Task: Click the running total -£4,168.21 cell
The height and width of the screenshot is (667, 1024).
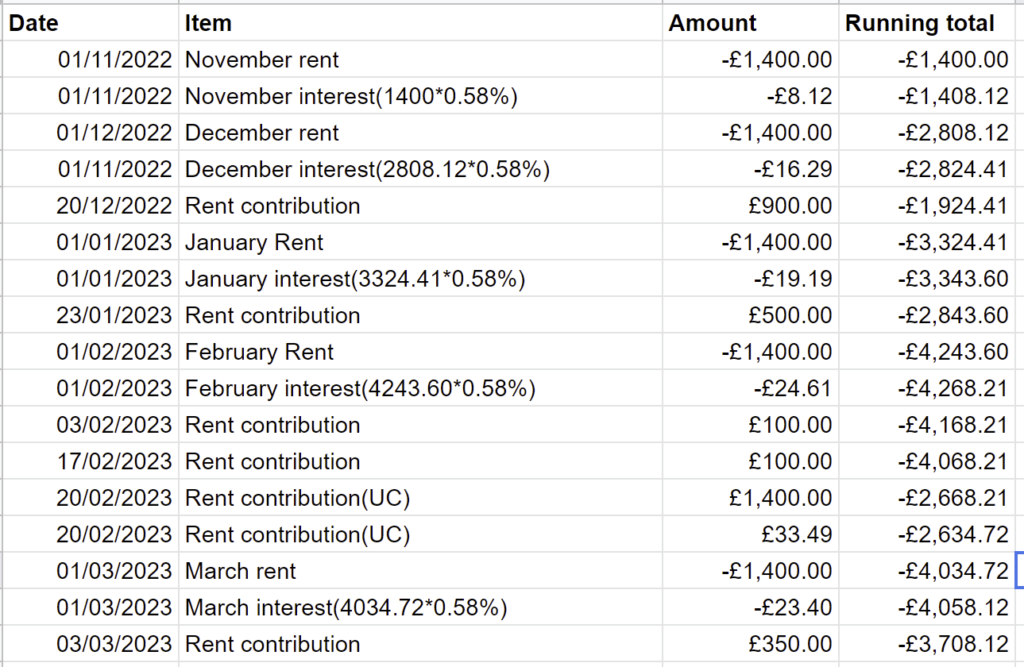Action: tap(953, 425)
